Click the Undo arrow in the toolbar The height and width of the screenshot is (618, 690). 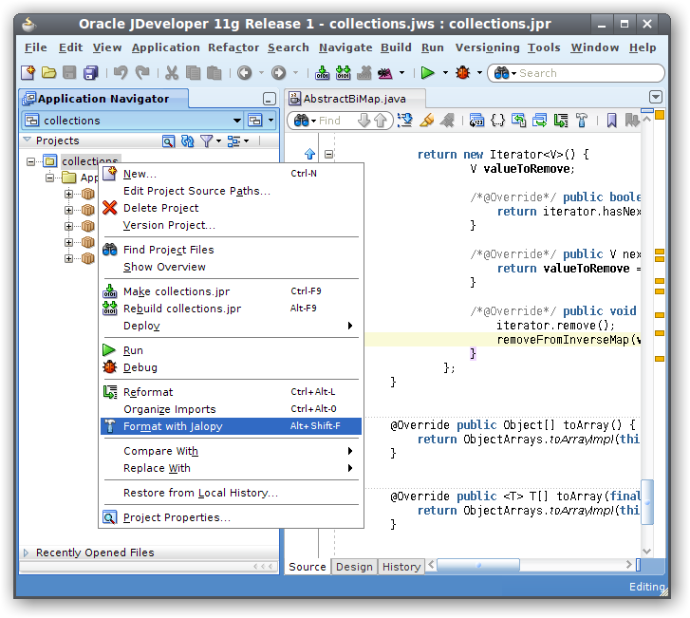pyautogui.click(x=120, y=73)
